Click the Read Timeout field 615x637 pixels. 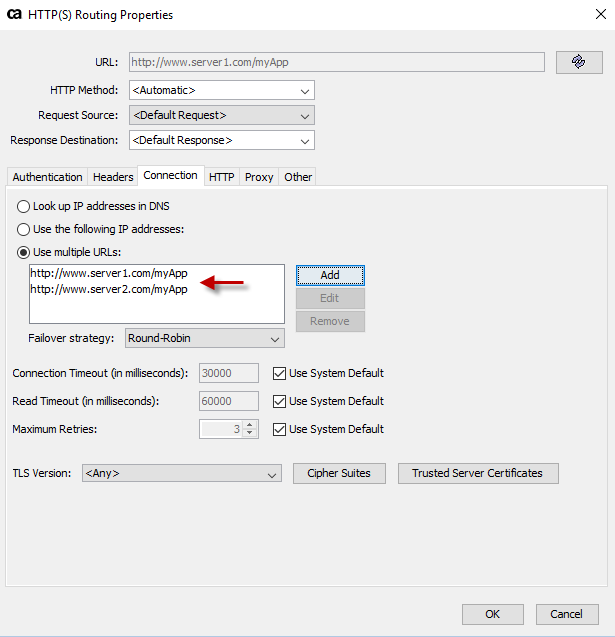tap(229, 401)
